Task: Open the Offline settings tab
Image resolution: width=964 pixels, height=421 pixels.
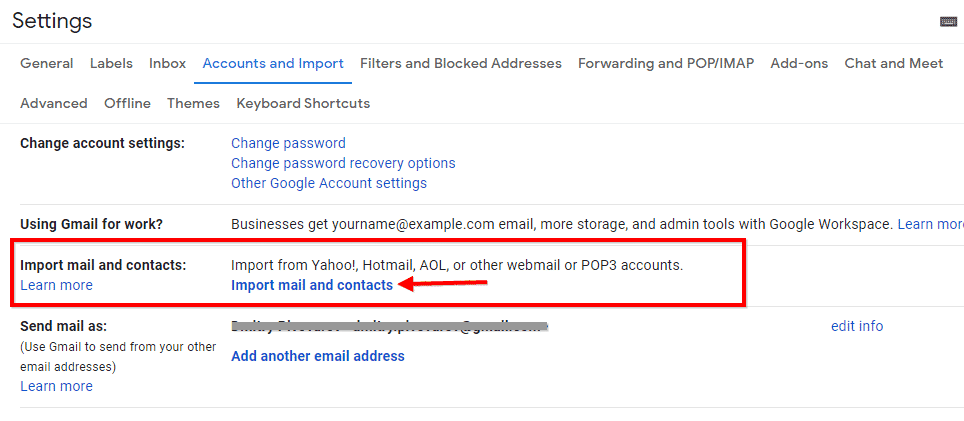Action: coord(127,103)
